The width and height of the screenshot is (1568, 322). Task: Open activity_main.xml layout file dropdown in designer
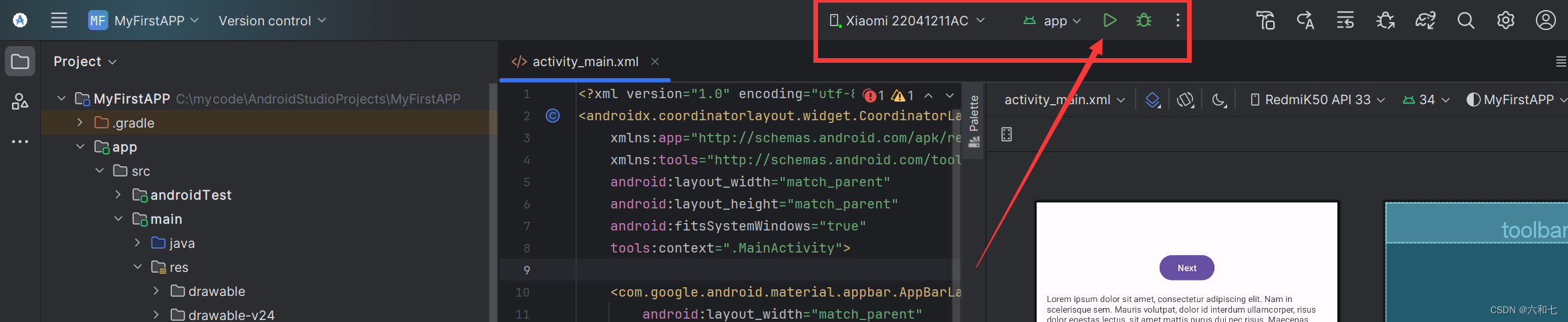coord(1065,100)
